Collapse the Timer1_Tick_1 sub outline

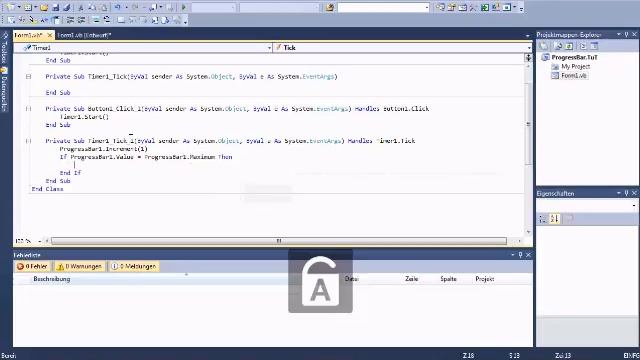[28, 141]
